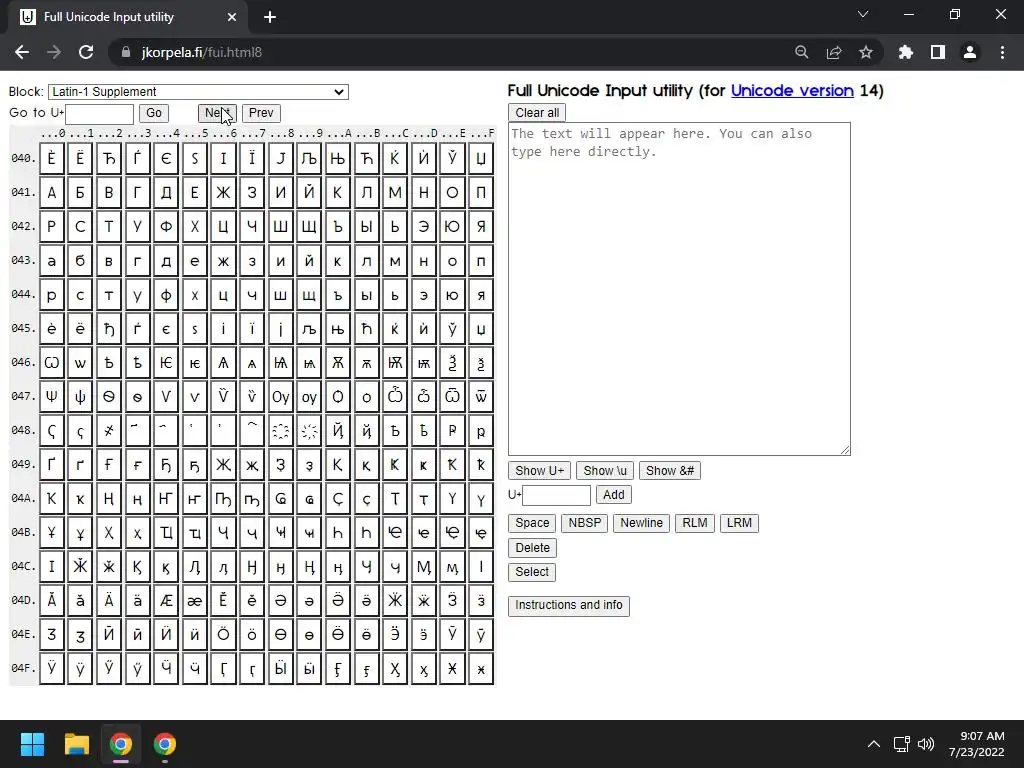
Task: Open the Extensions puzzle icon
Action: click(905, 52)
